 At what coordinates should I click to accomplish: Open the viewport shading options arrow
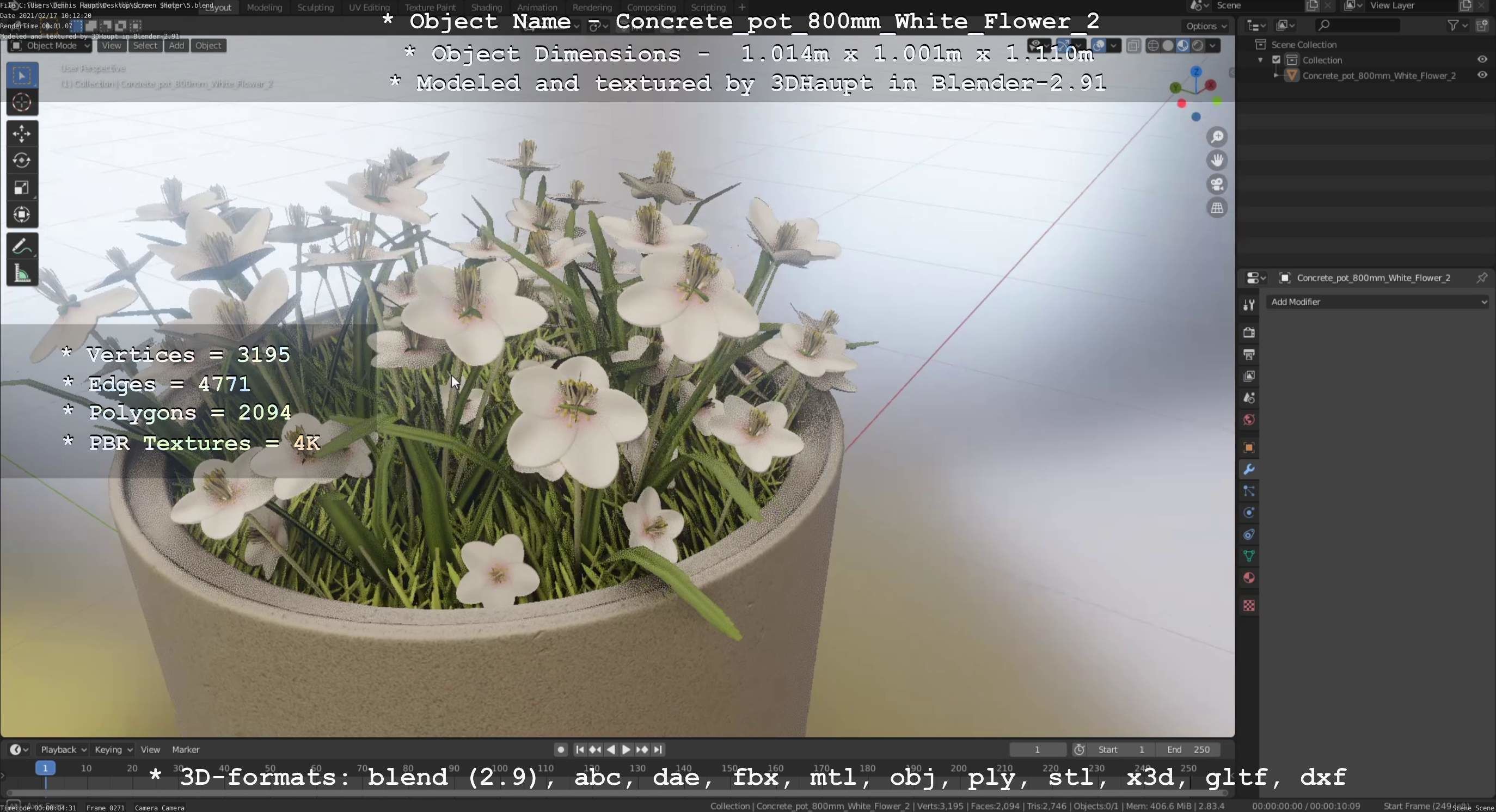(x=1212, y=46)
